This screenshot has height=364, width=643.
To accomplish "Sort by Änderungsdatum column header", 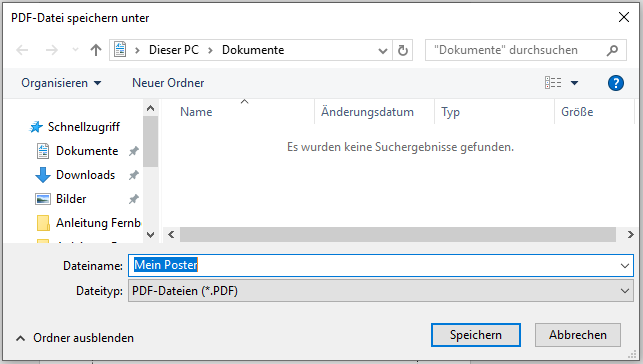I will click(x=374, y=111).
